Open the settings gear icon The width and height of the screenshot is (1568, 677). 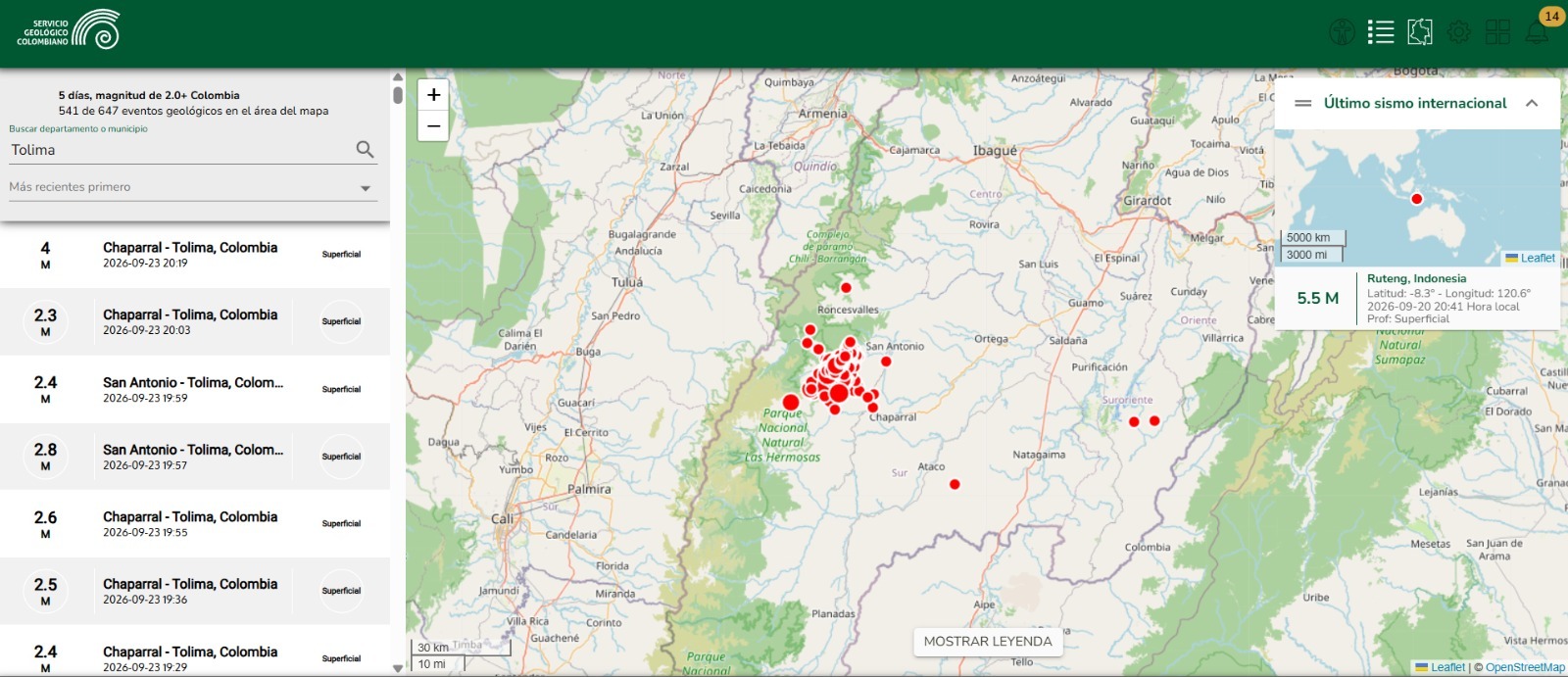1459,32
